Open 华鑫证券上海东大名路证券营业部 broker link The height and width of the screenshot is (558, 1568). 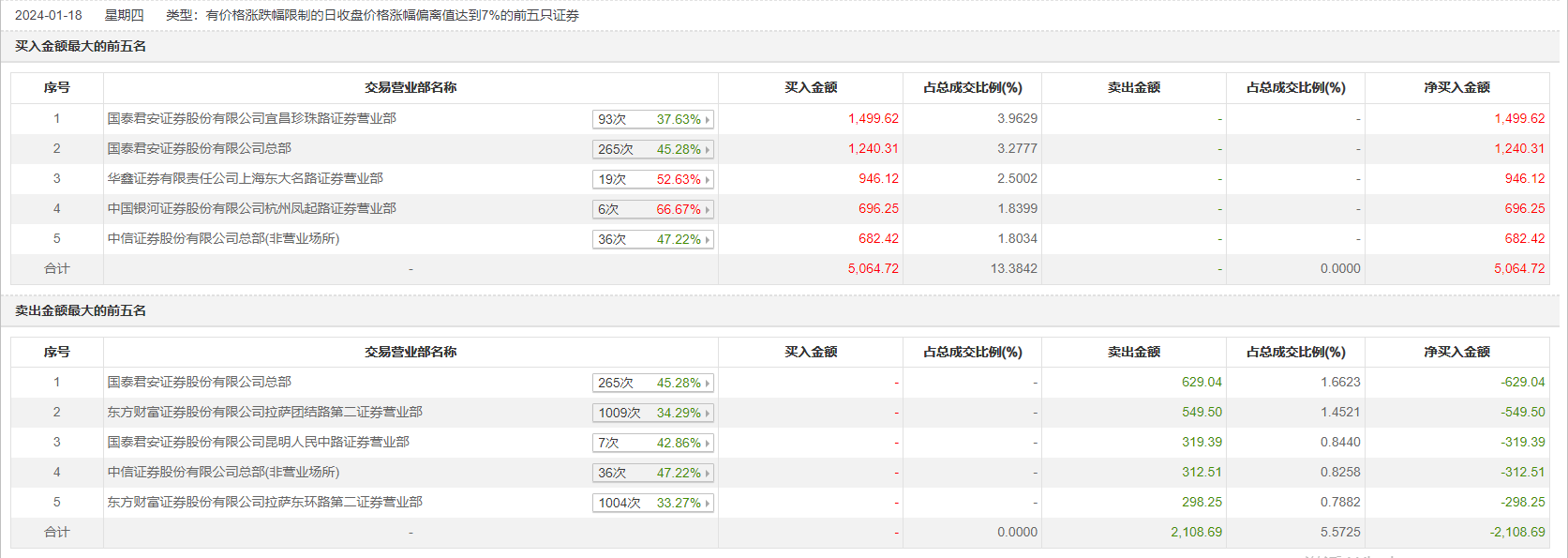(245, 179)
